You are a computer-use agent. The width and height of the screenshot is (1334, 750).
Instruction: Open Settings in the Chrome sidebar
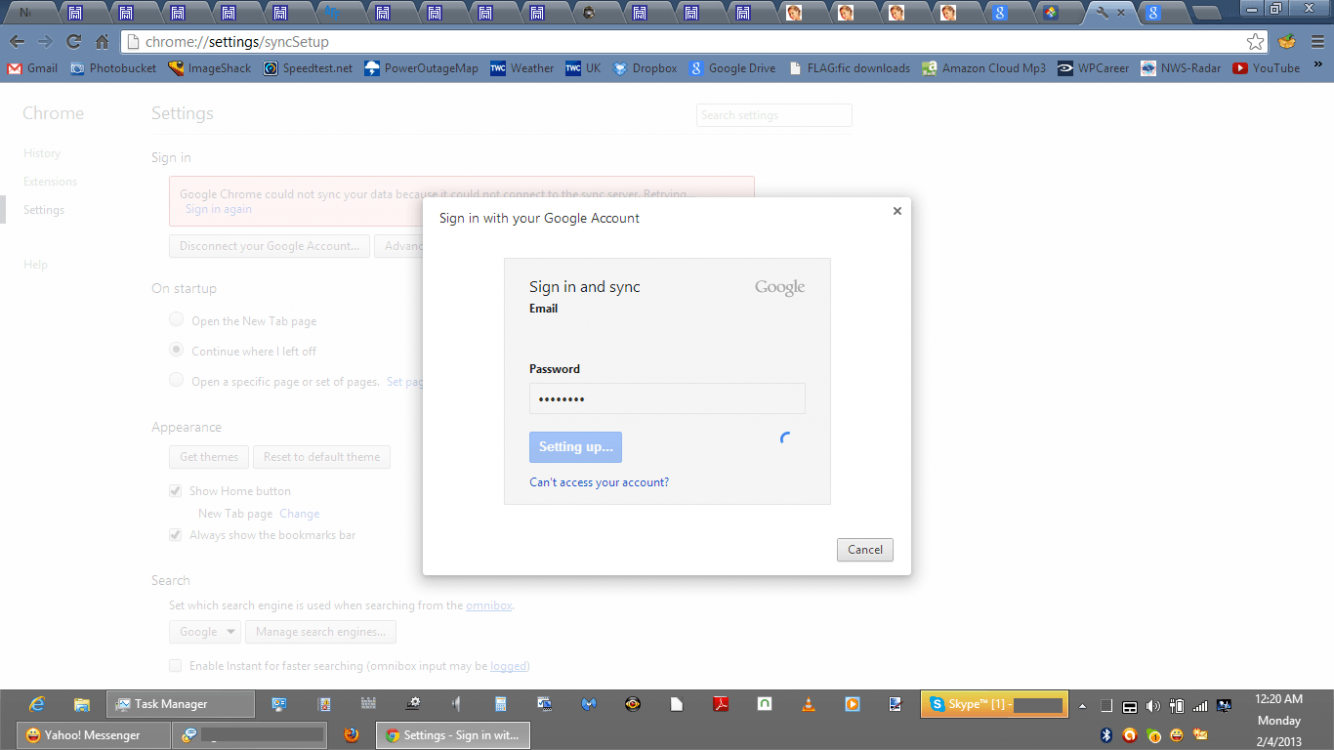(44, 210)
